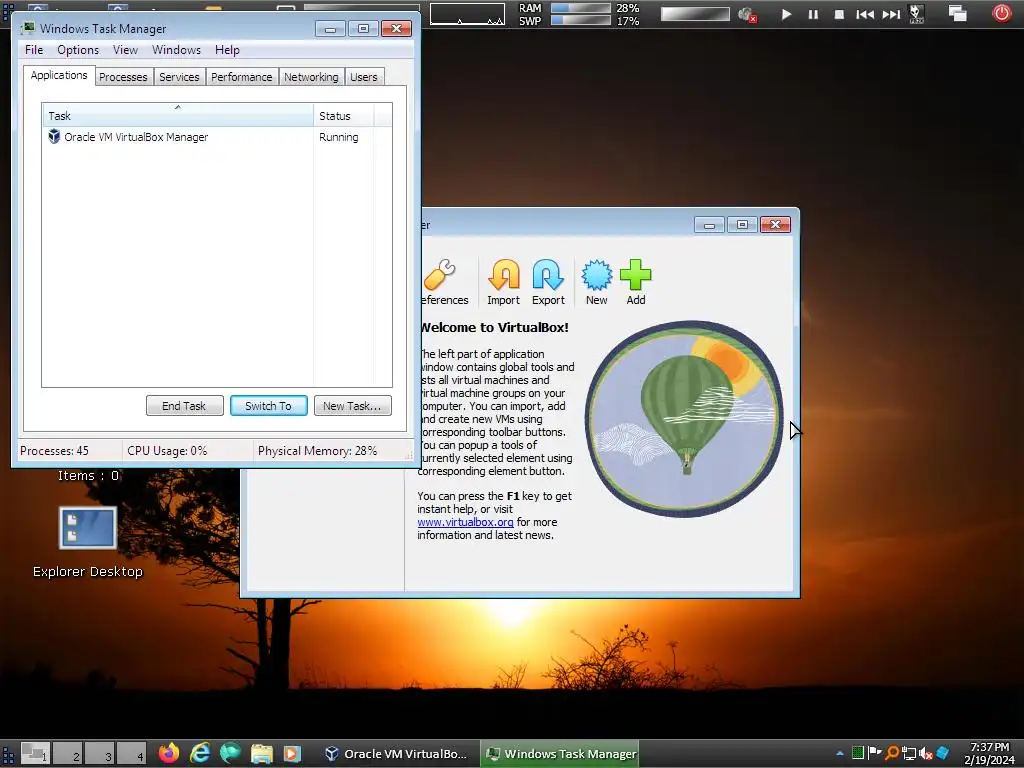Image resolution: width=1024 pixels, height=768 pixels.
Task: Click the Windows Task Manager taskbar button
Action: coord(560,753)
